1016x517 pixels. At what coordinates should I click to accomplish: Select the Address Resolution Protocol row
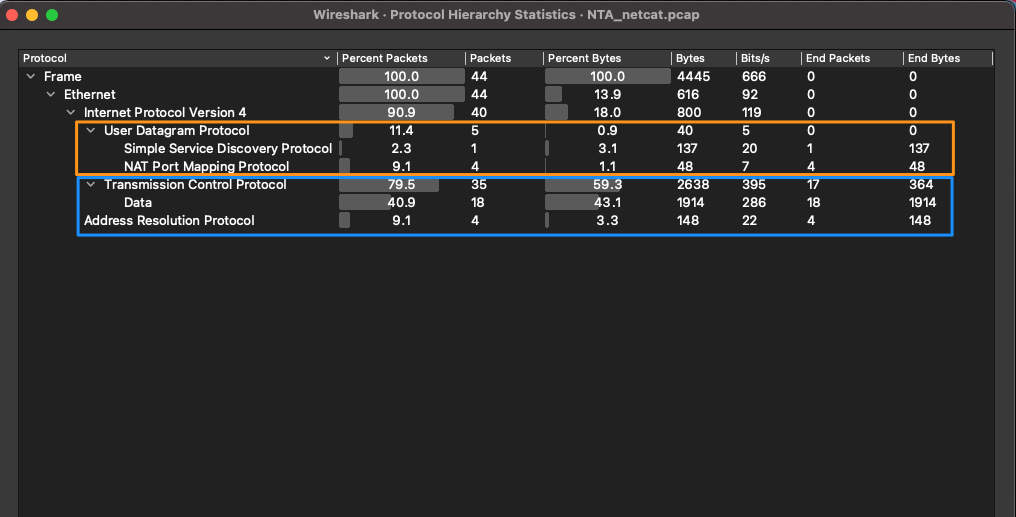click(169, 221)
